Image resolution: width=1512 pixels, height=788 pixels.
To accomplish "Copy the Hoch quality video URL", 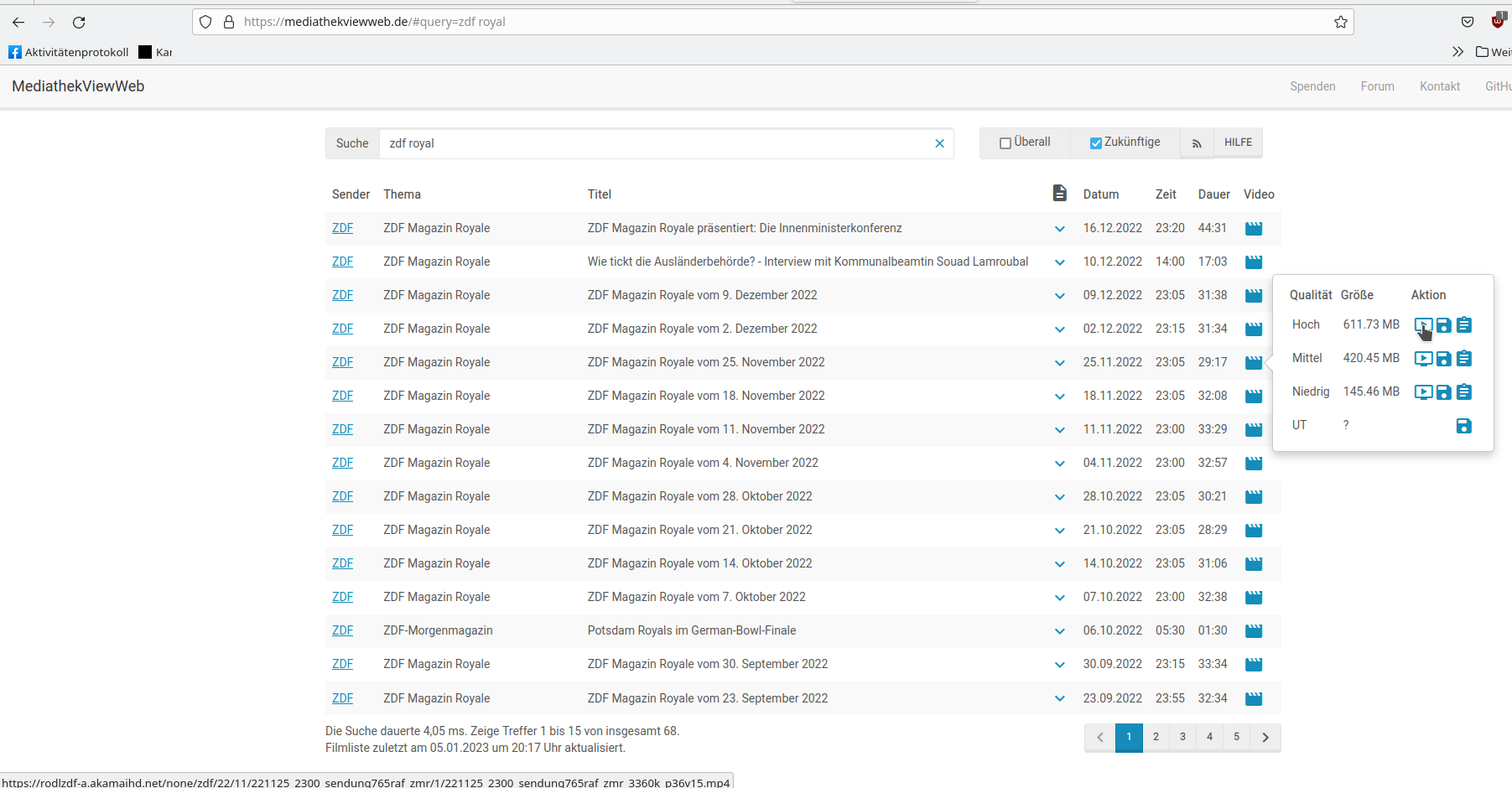I will coord(1464,324).
